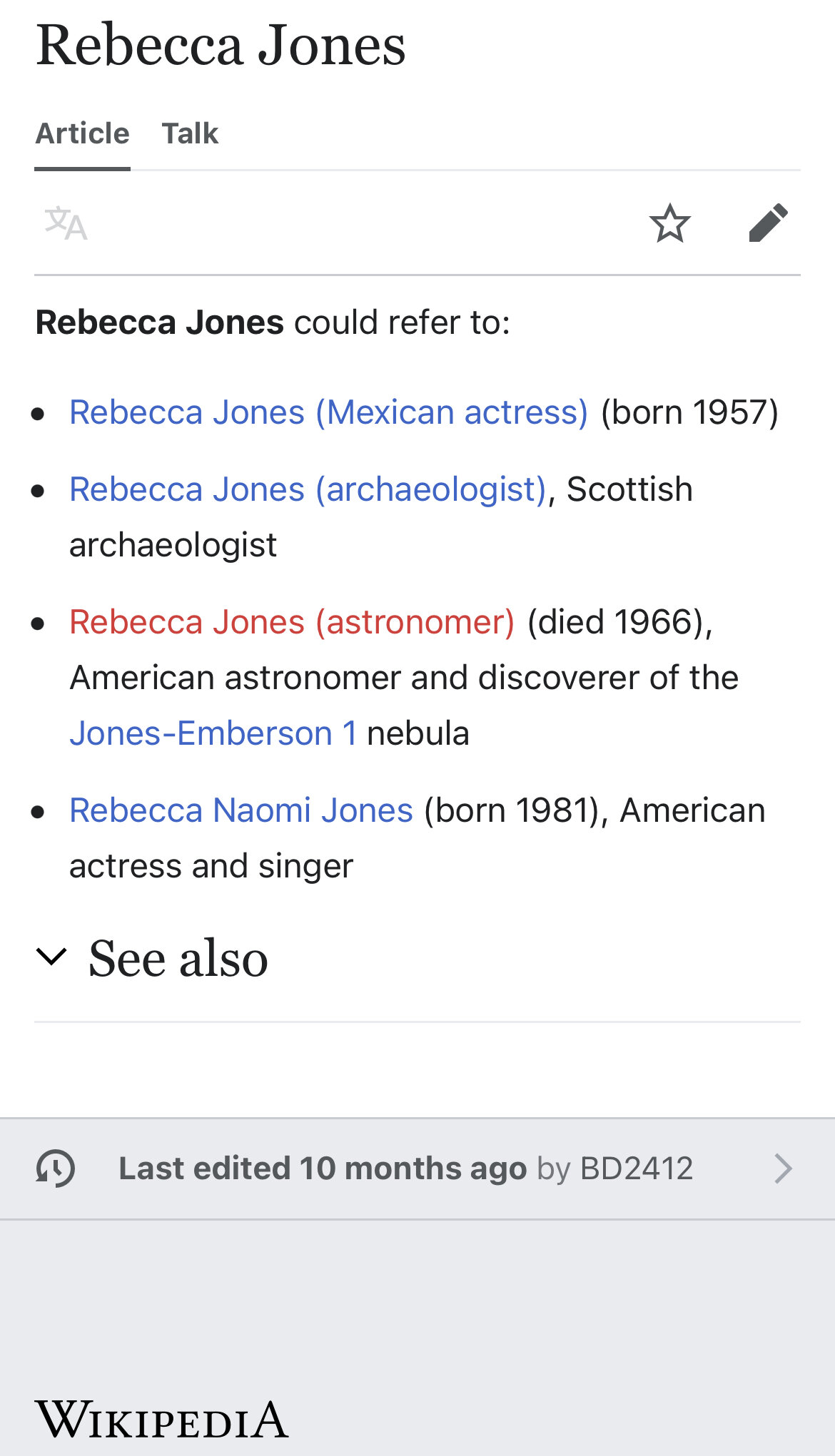Expand the See also chevron

tap(51, 957)
